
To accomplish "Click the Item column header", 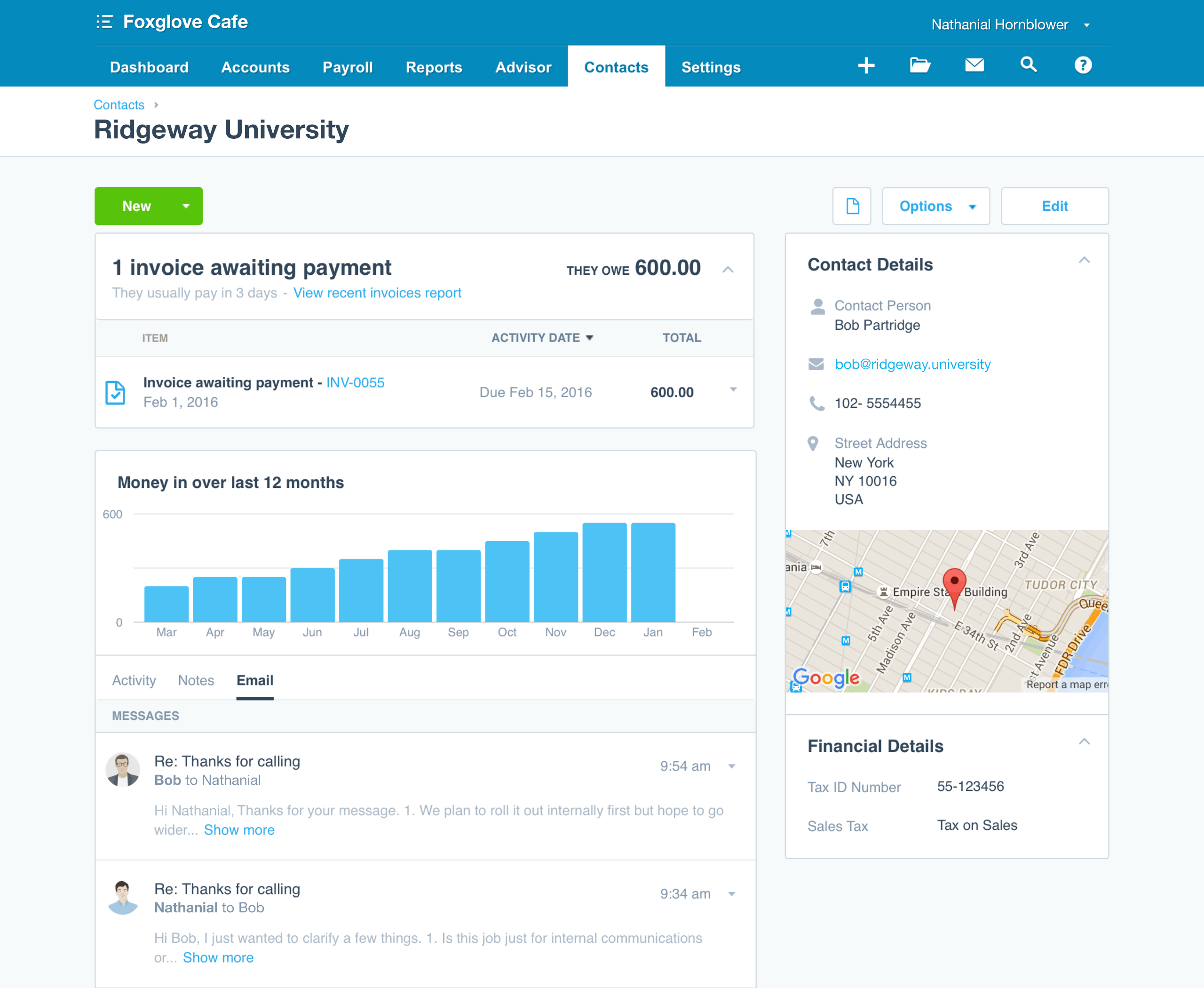I will pos(155,338).
